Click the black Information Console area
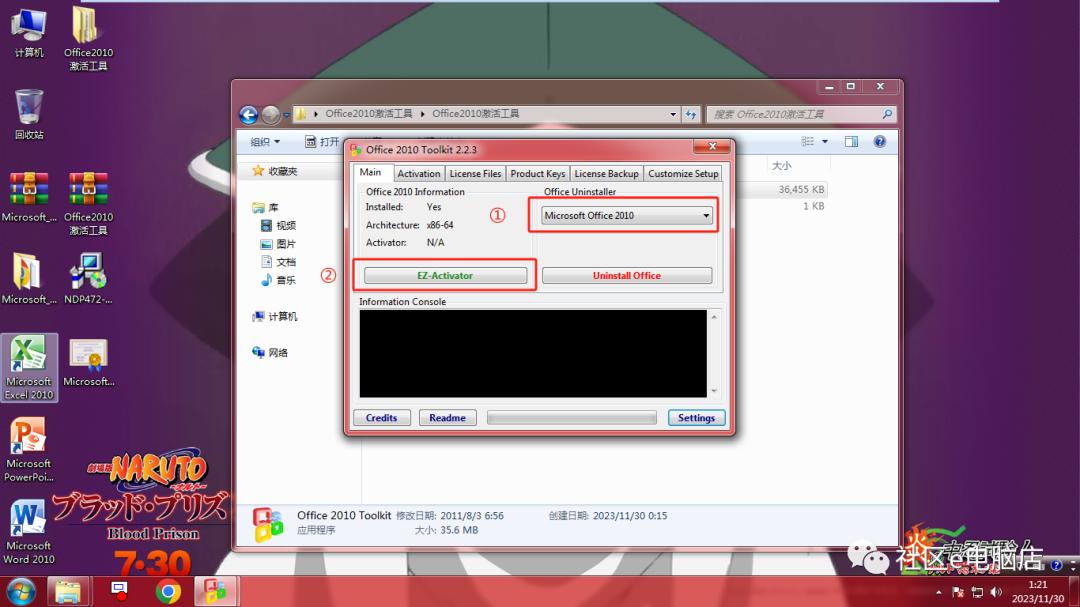Screen dimensions: 1080x607 pos(533,353)
